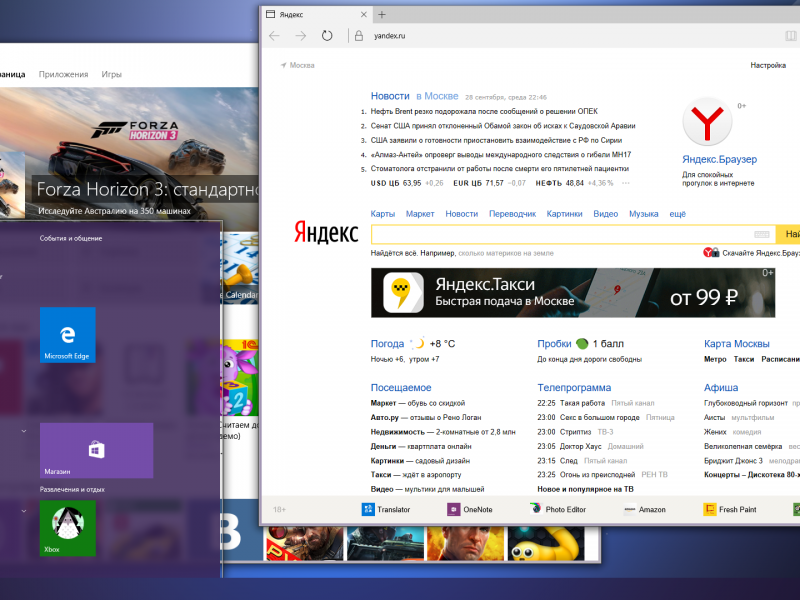Screen dimensions: 800x600
Task: Open the Афиша link
Action: [x=721, y=387]
